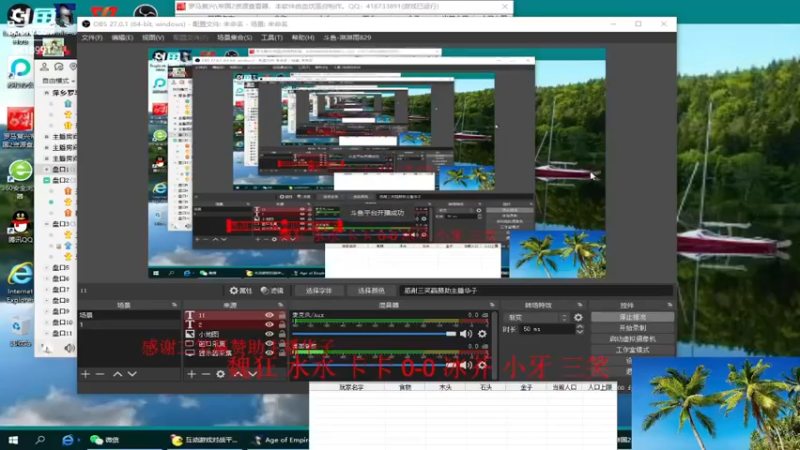This screenshot has height=450, width=800.
Task: Open source properties gear in Sources toolbar
Action: 220,374
